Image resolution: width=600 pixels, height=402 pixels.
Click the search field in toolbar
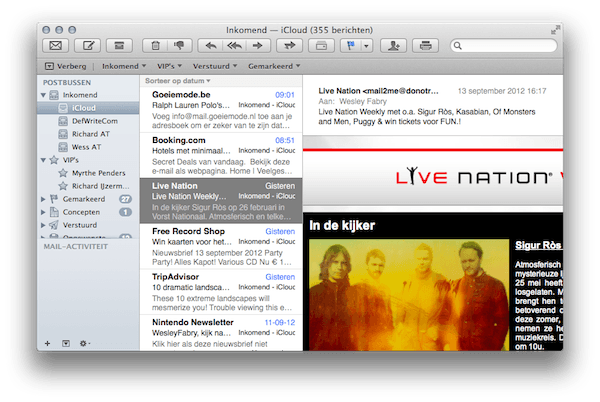click(x=504, y=46)
